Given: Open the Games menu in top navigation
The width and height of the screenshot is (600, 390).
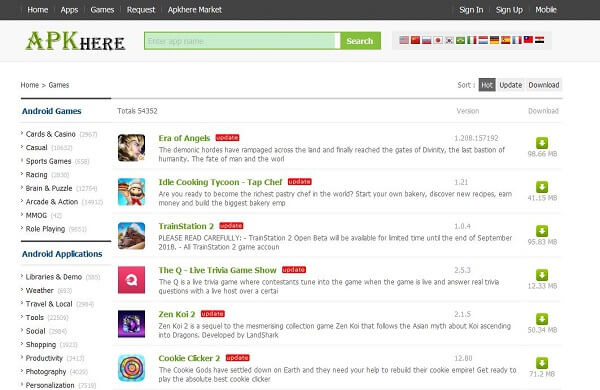Looking at the screenshot, I should 102,10.
